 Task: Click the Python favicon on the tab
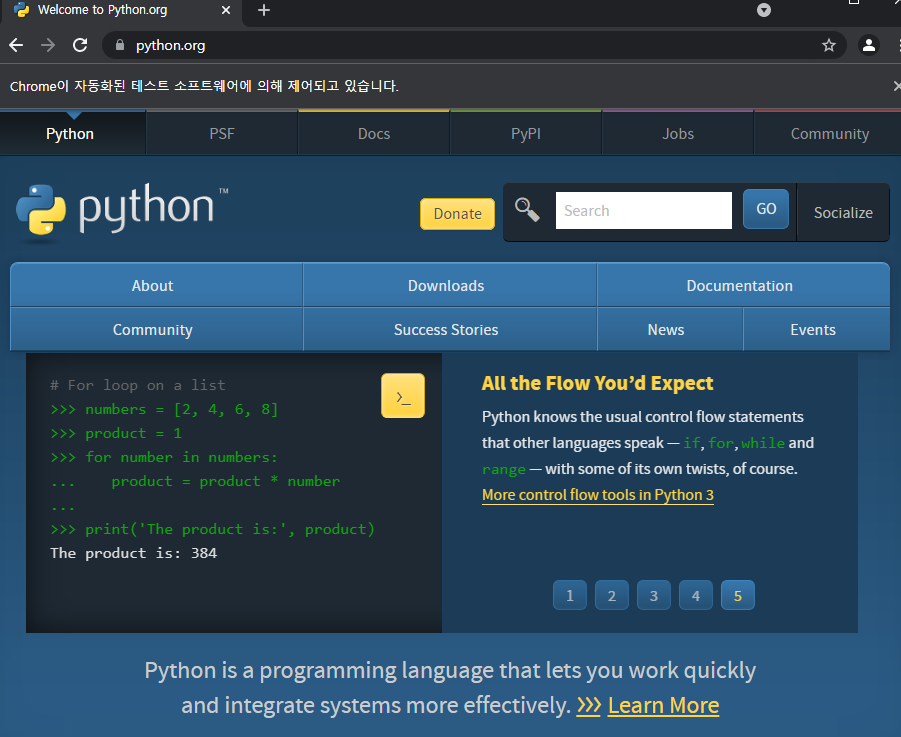point(21,10)
